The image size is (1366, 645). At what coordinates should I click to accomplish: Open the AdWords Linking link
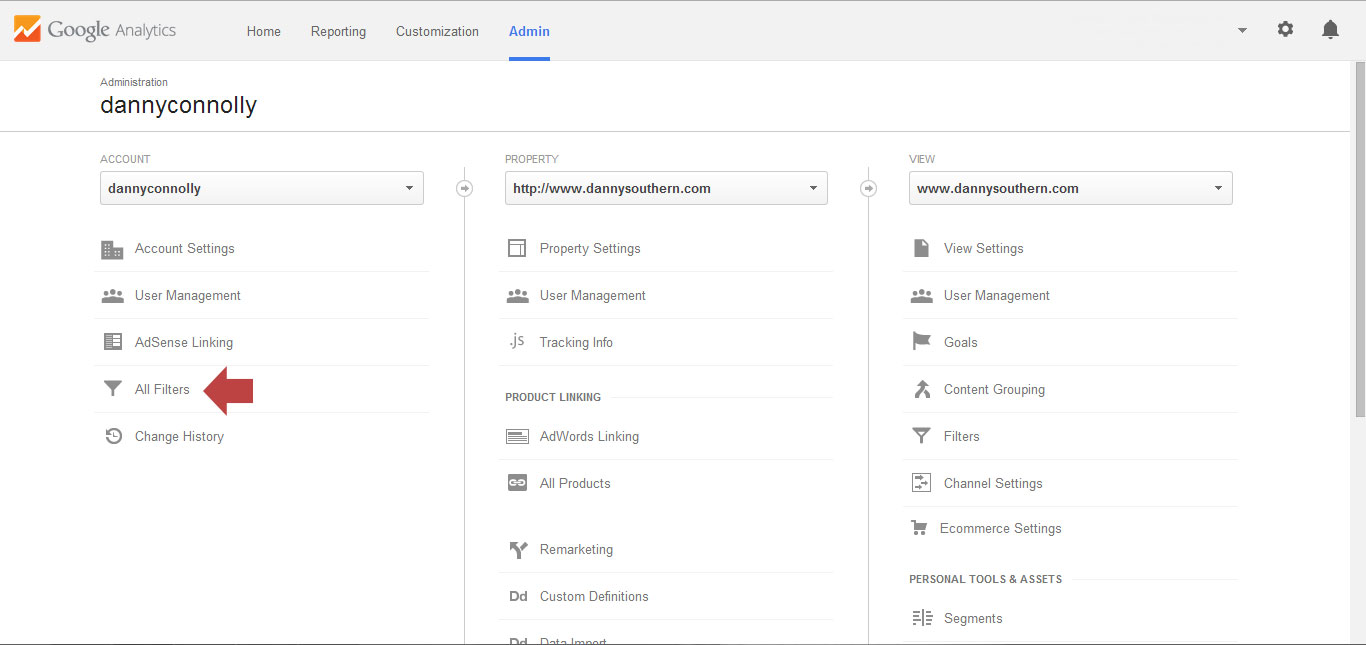pos(589,436)
